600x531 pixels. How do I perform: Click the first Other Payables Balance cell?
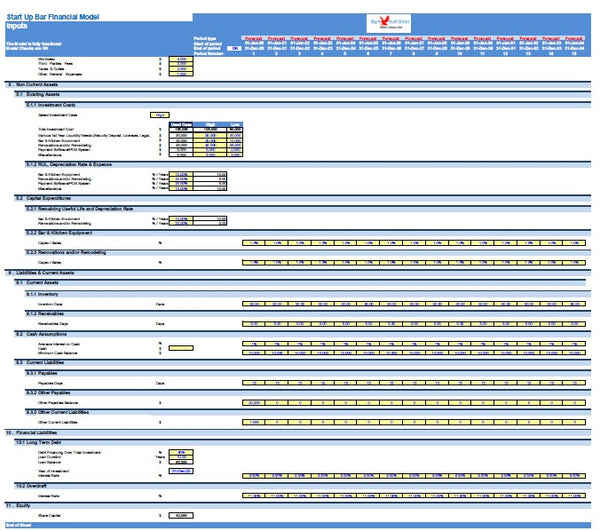[254, 402]
